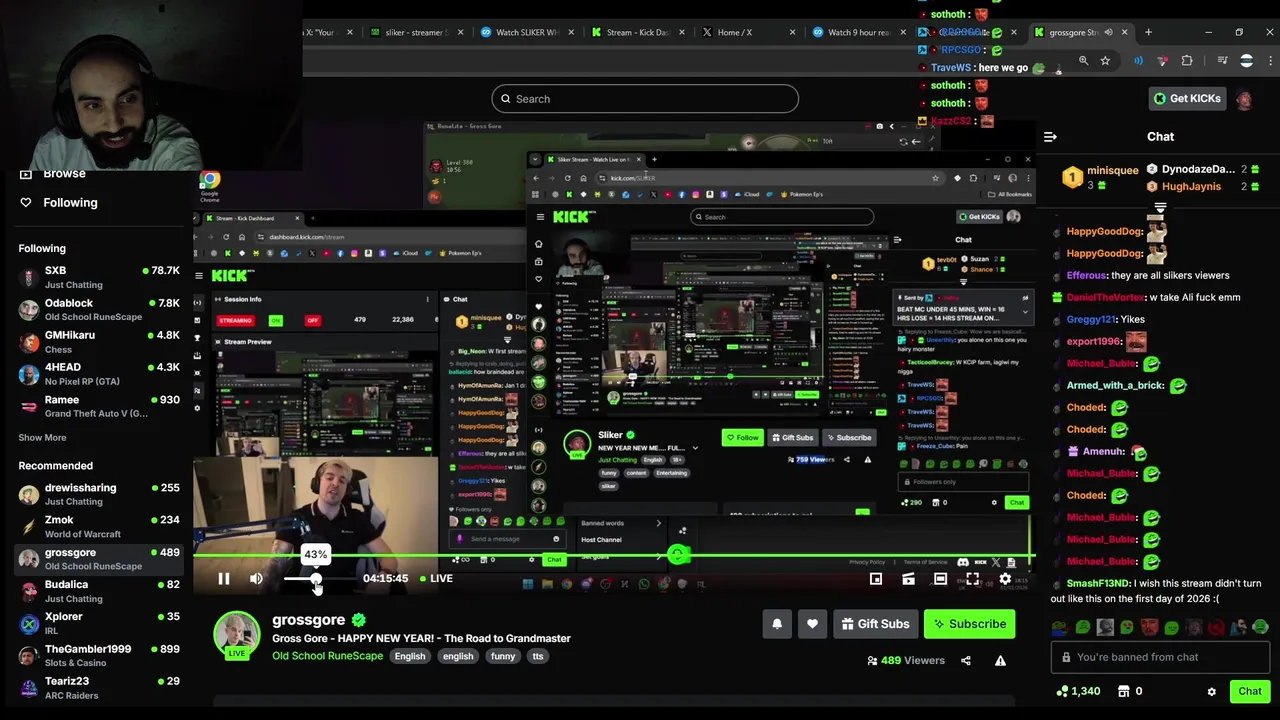Screen dimensions: 1280x720
Task: Open TheGambler1999 recommended channel
Action: tap(98, 656)
